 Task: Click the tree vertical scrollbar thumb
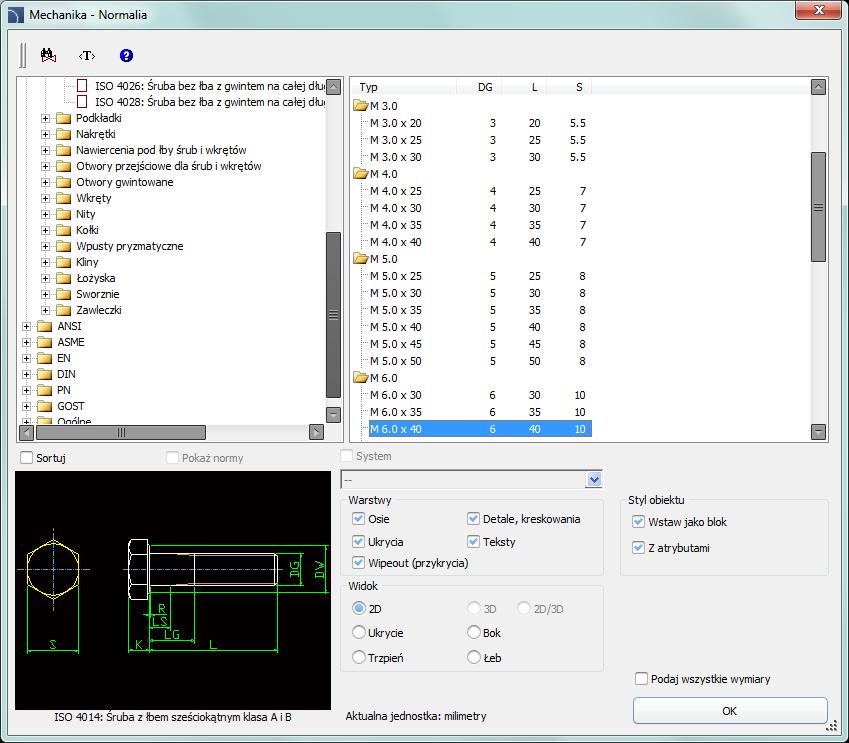tap(334, 315)
